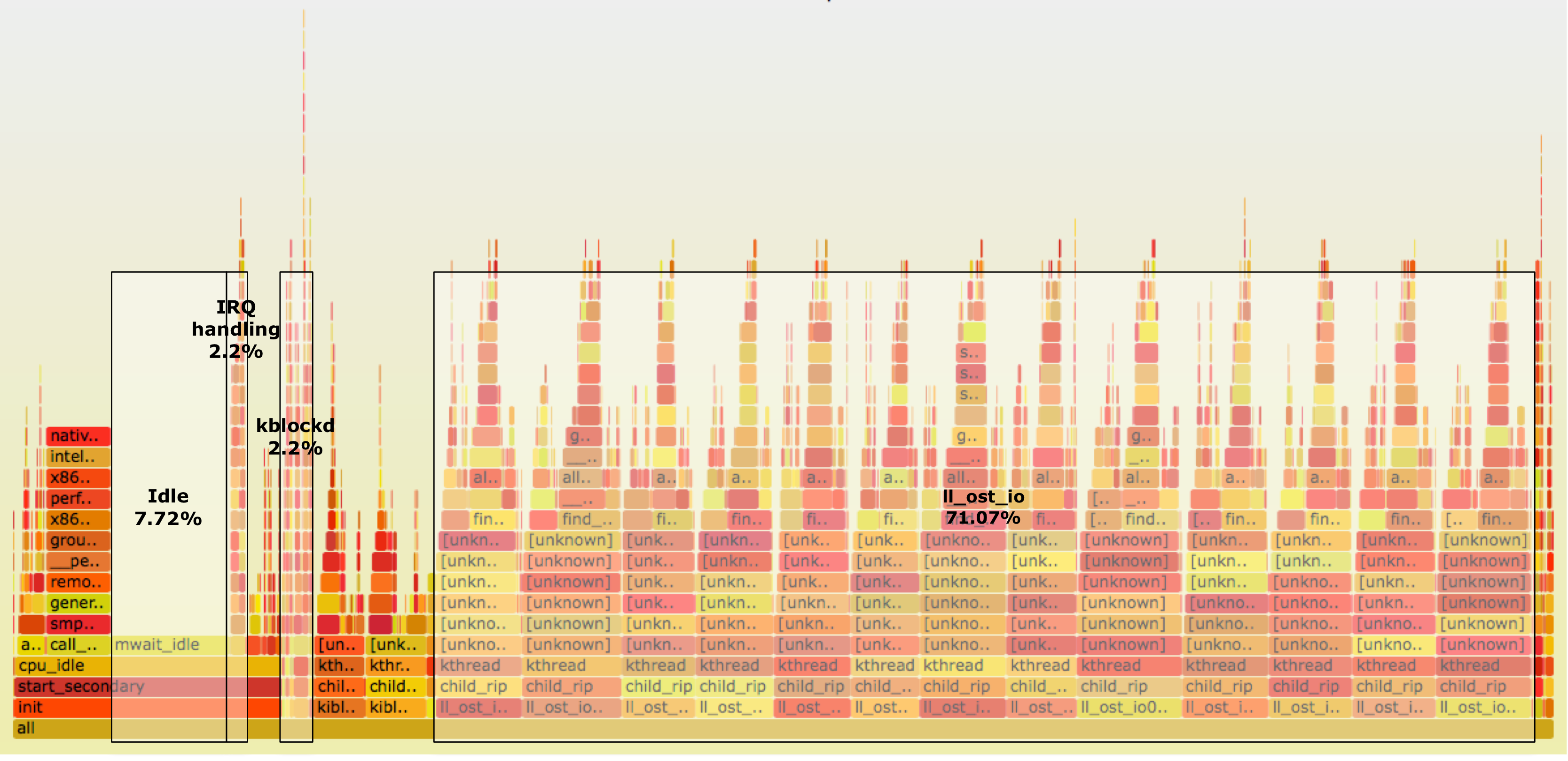Click the 'grou..' frame
Screen dimensions: 1568x761
pos(78,541)
